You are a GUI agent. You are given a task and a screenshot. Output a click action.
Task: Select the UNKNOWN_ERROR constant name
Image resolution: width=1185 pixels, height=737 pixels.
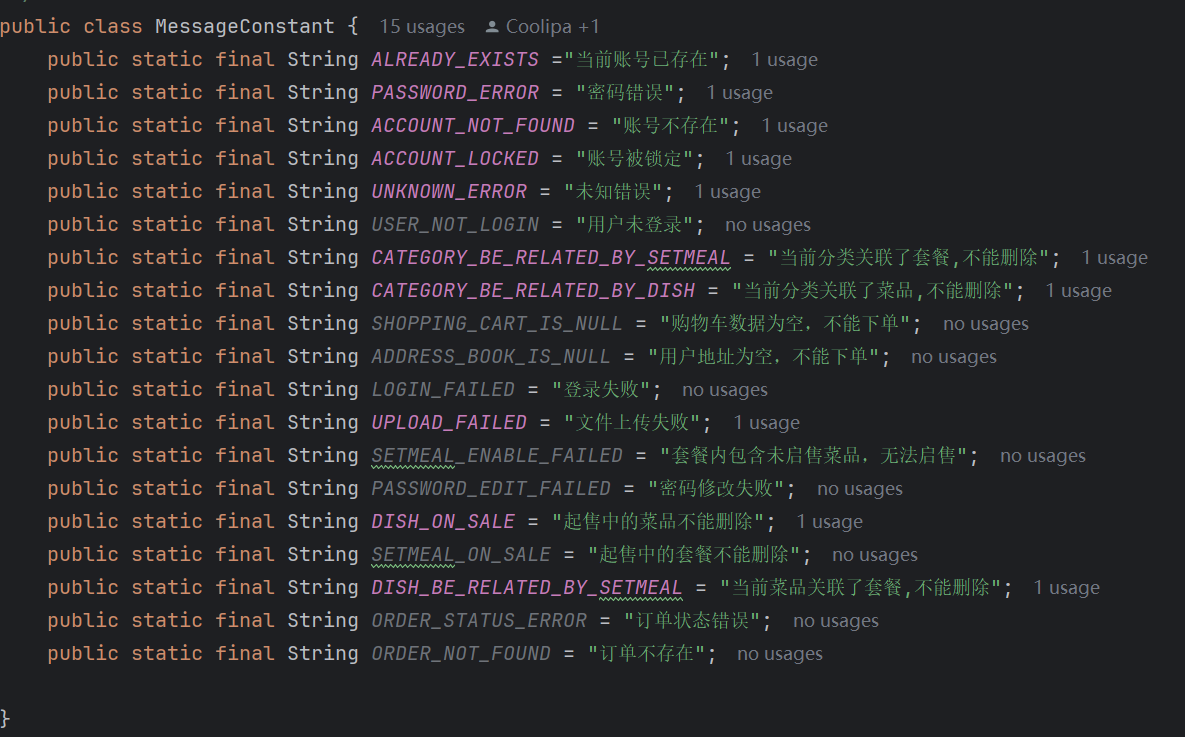[449, 192]
